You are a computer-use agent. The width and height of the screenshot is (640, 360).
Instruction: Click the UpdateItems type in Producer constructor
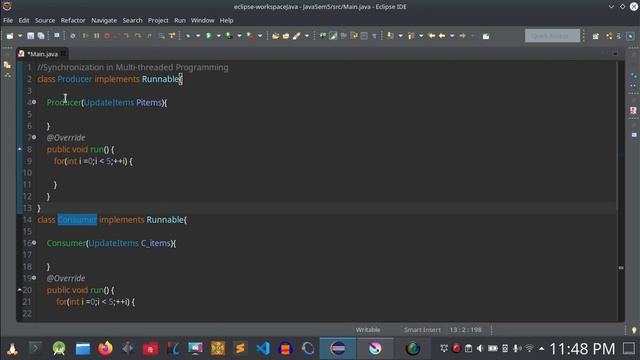[109, 102]
